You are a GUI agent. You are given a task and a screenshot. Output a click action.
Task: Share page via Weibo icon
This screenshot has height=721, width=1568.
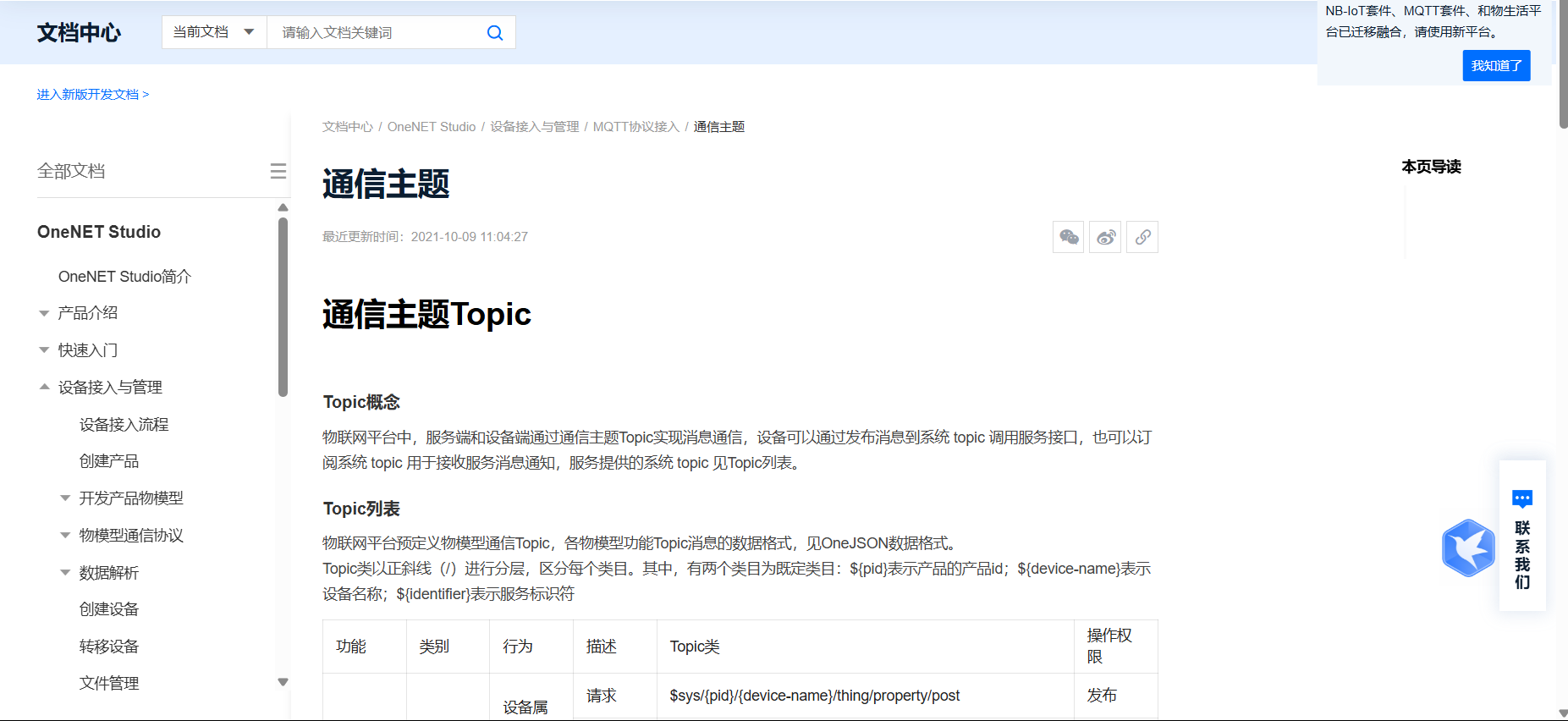(x=1105, y=237)
